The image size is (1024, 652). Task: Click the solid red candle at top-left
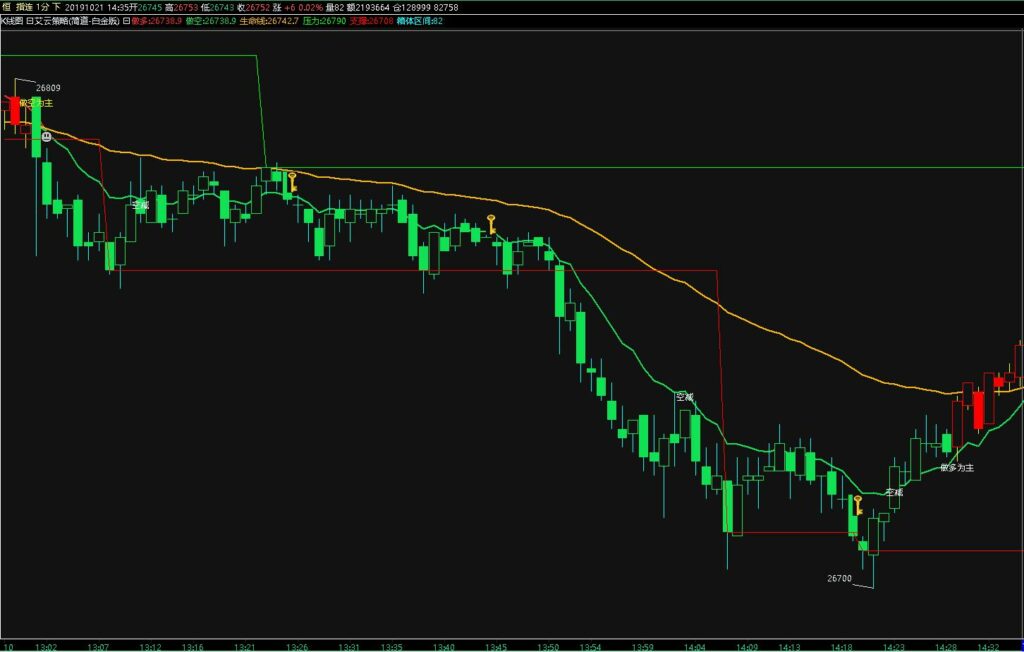pyautogui.click(x=14, y=109)
